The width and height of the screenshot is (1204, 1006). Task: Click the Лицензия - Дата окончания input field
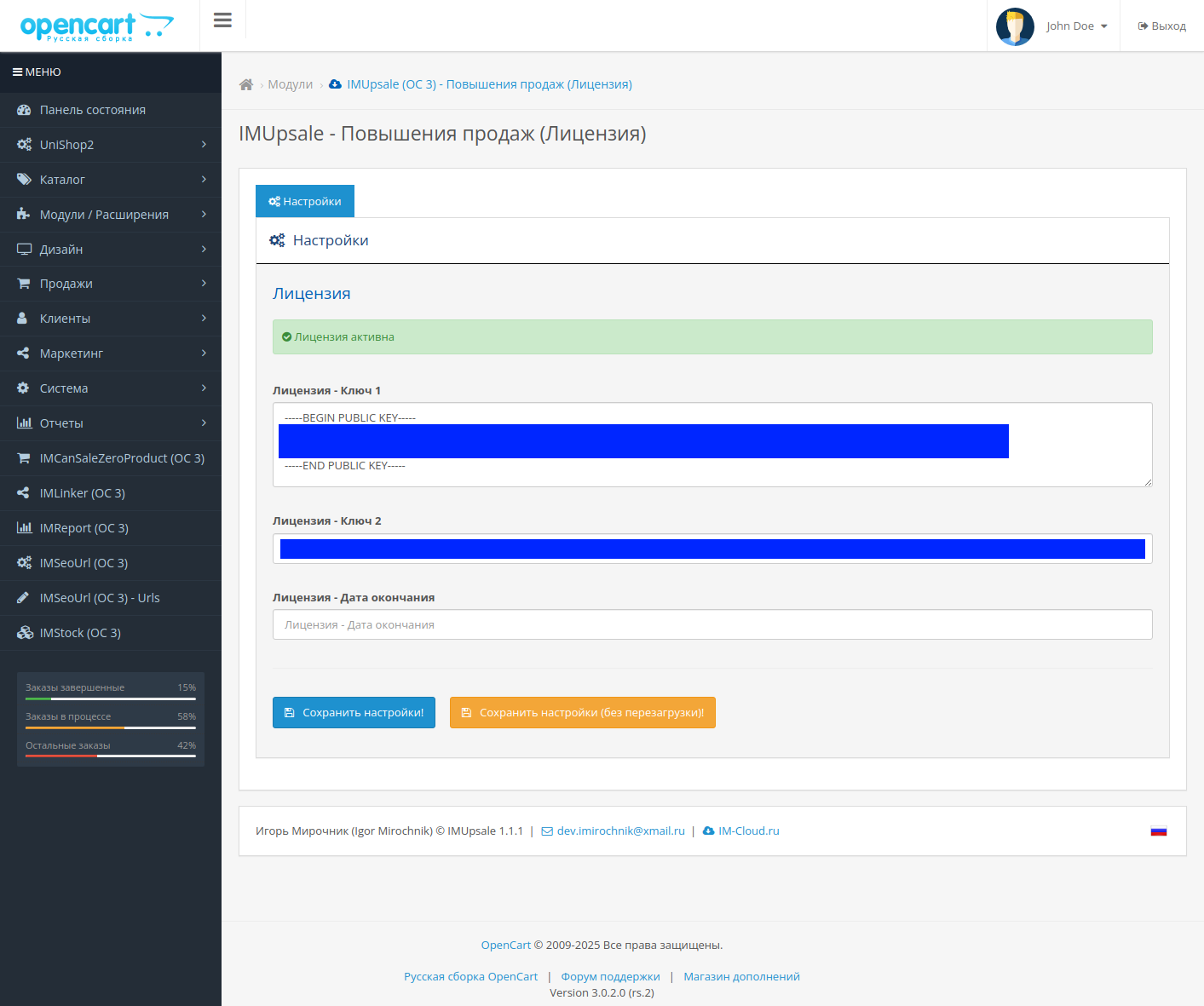point(712,624)
